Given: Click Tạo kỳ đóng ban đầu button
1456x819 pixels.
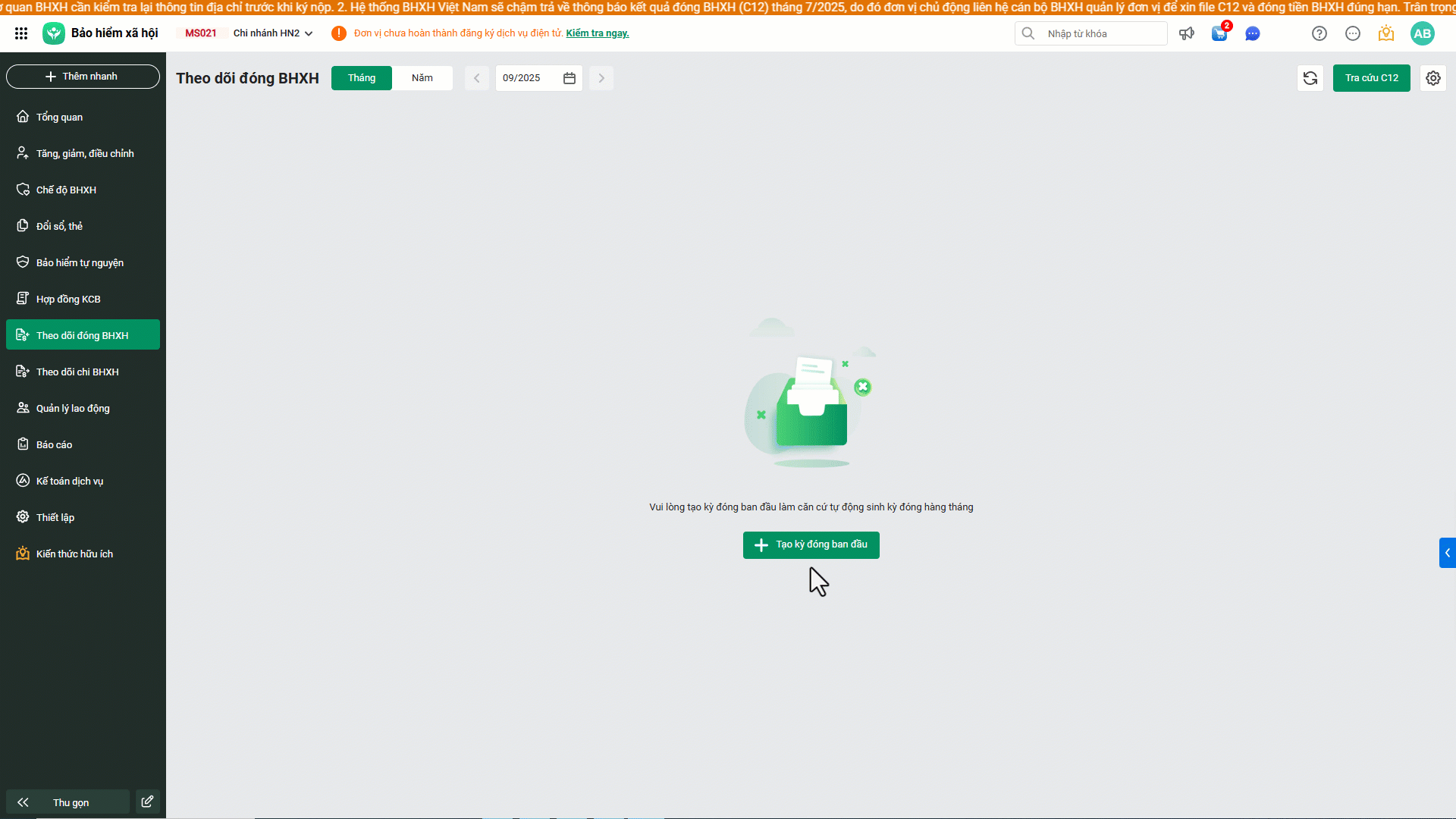Looking at the screenshot, I should tap(811, 544).
